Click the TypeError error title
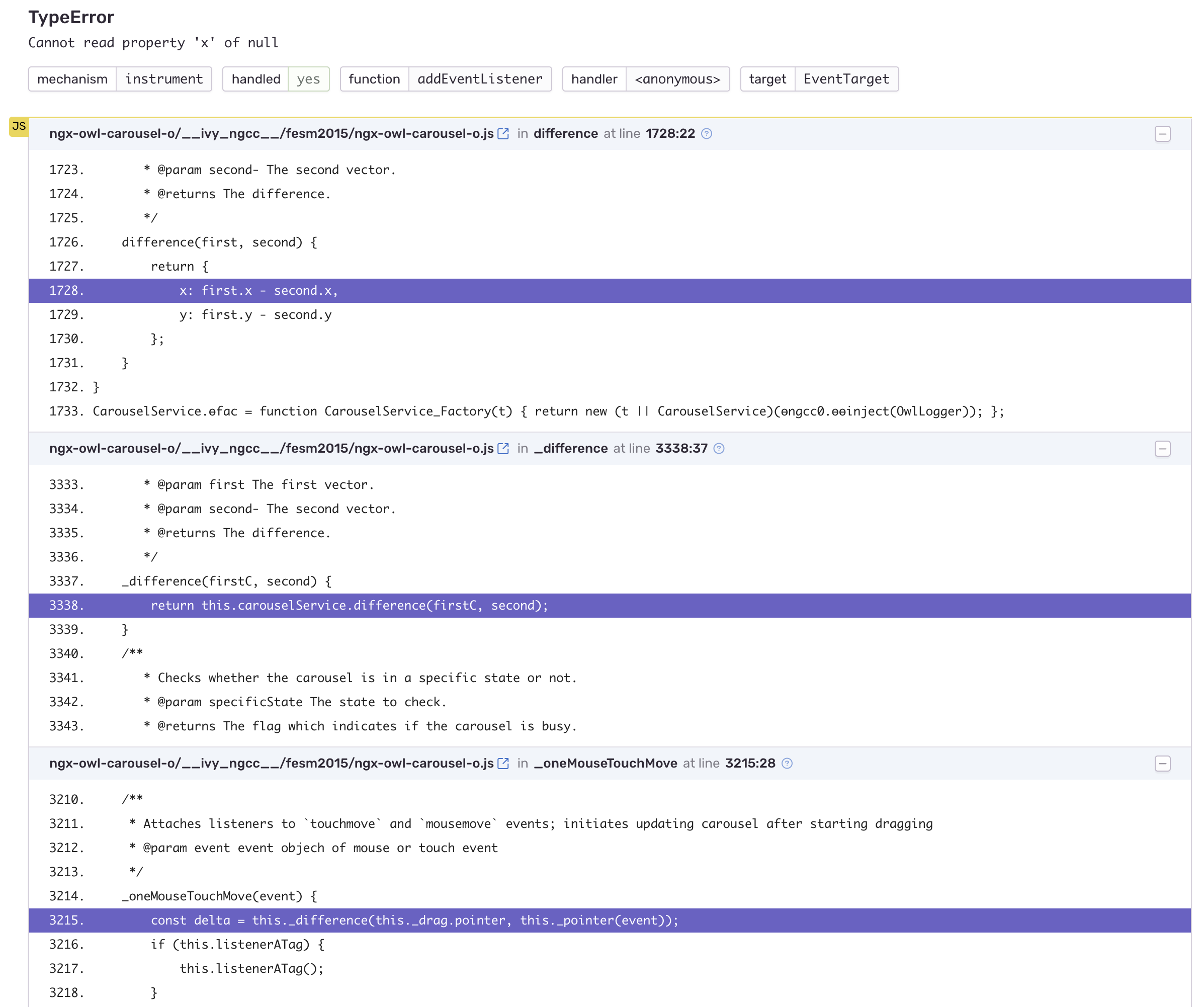 click(71, 17)
